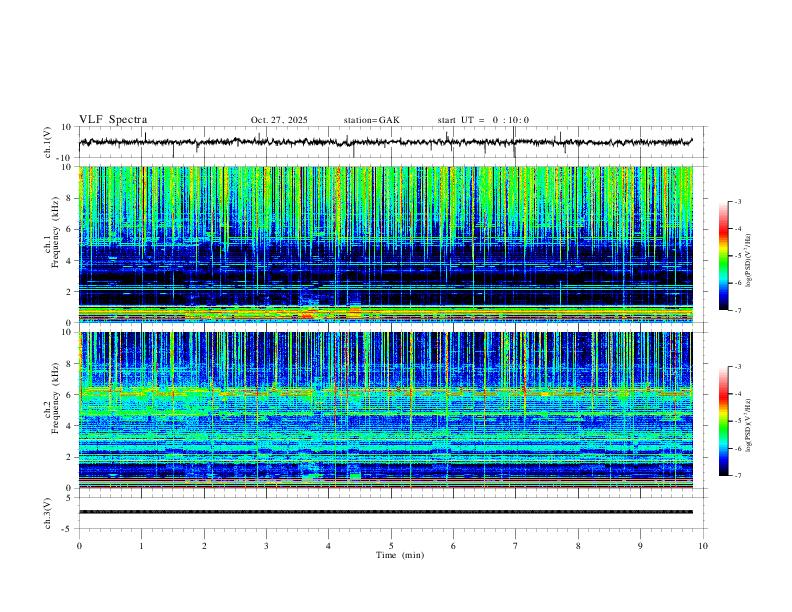Click the '10' tick on the time axis
Image resolution: width=792 pixels, height=612 pixels.
(703, 546)
